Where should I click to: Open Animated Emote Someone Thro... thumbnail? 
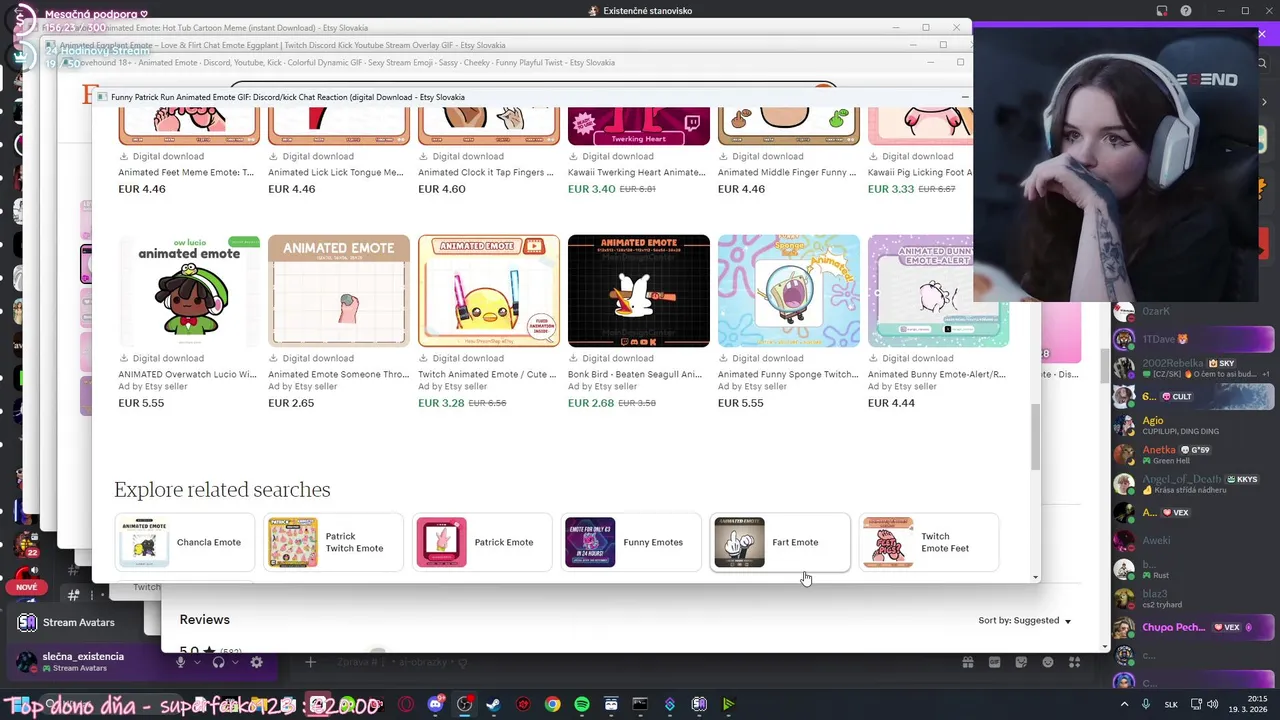pos(339,291)
